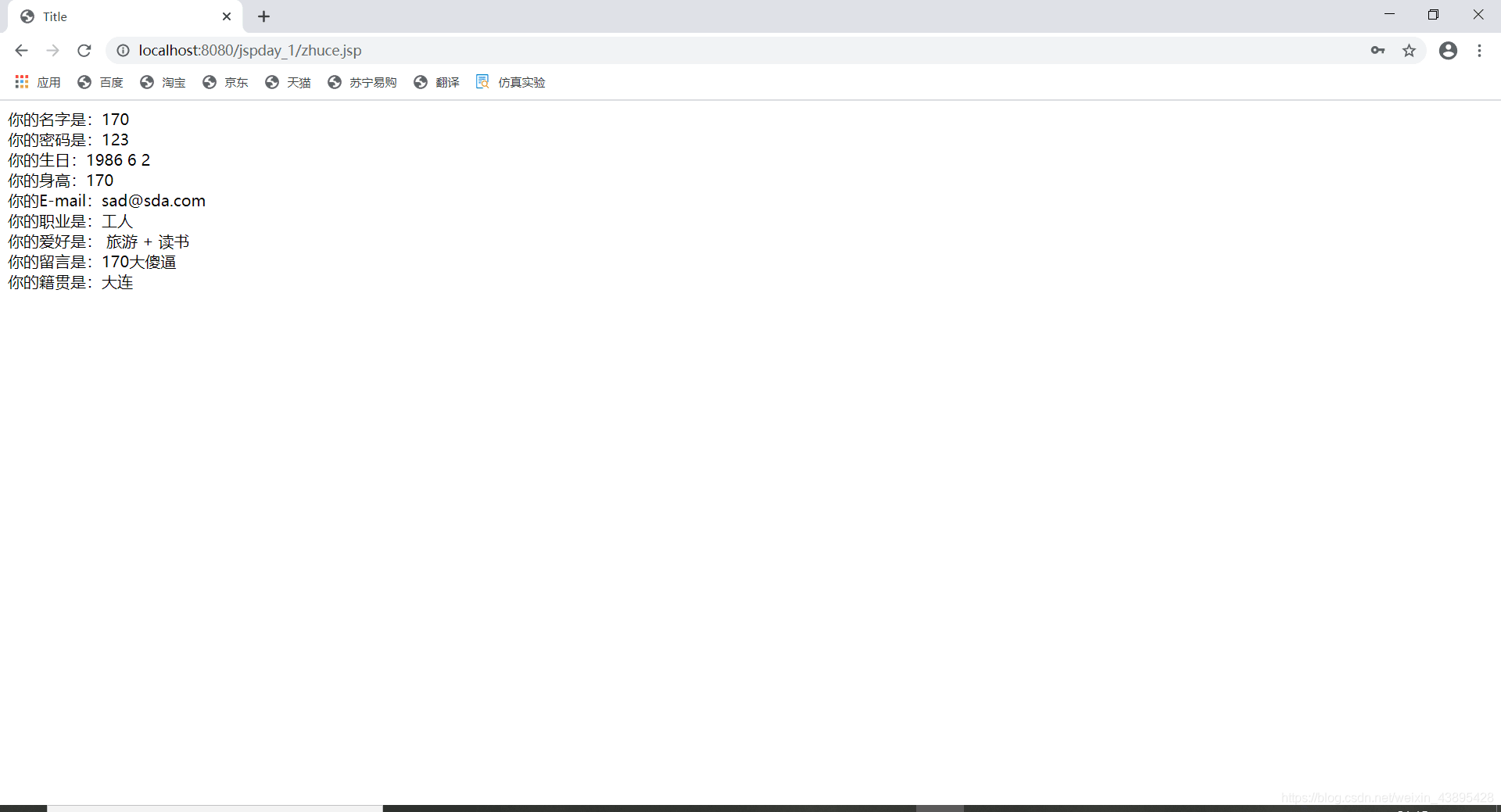
Task: Click the forward navigation arrow
Action: coord(52,51)
